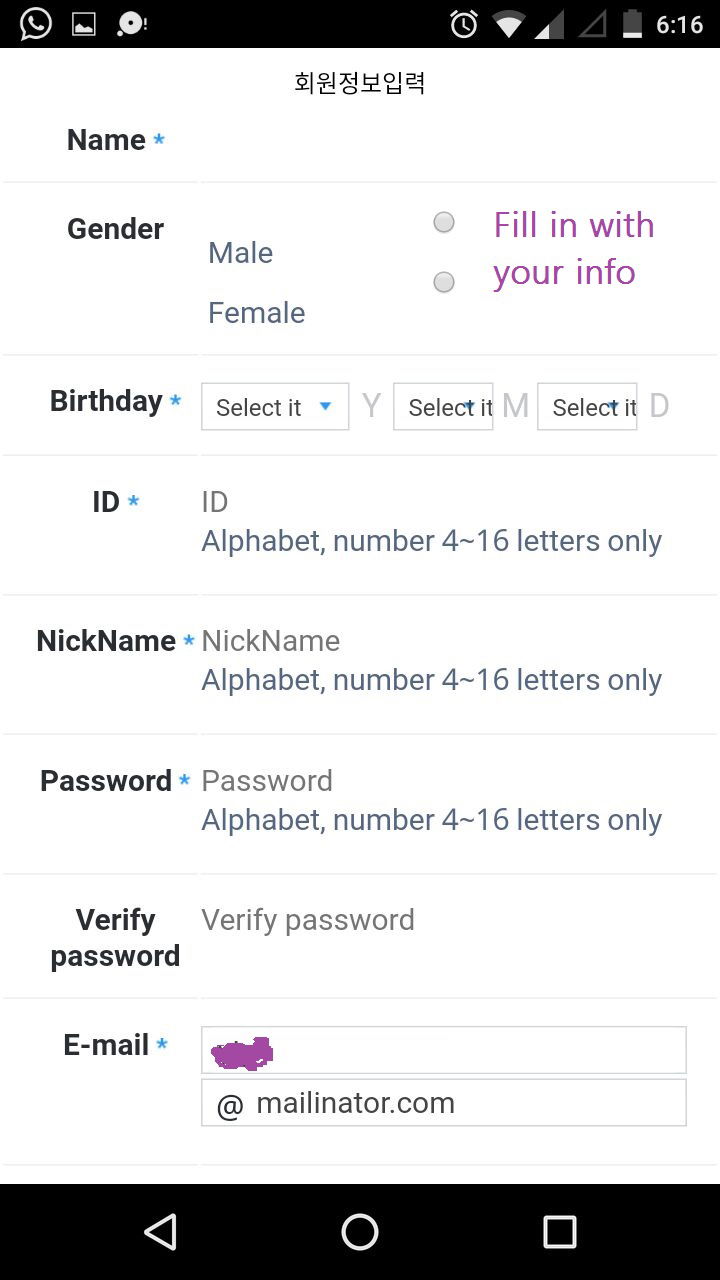Tap the alarm clock status icon
This screenshot has height=1280, width=720.
pos(464,24)
